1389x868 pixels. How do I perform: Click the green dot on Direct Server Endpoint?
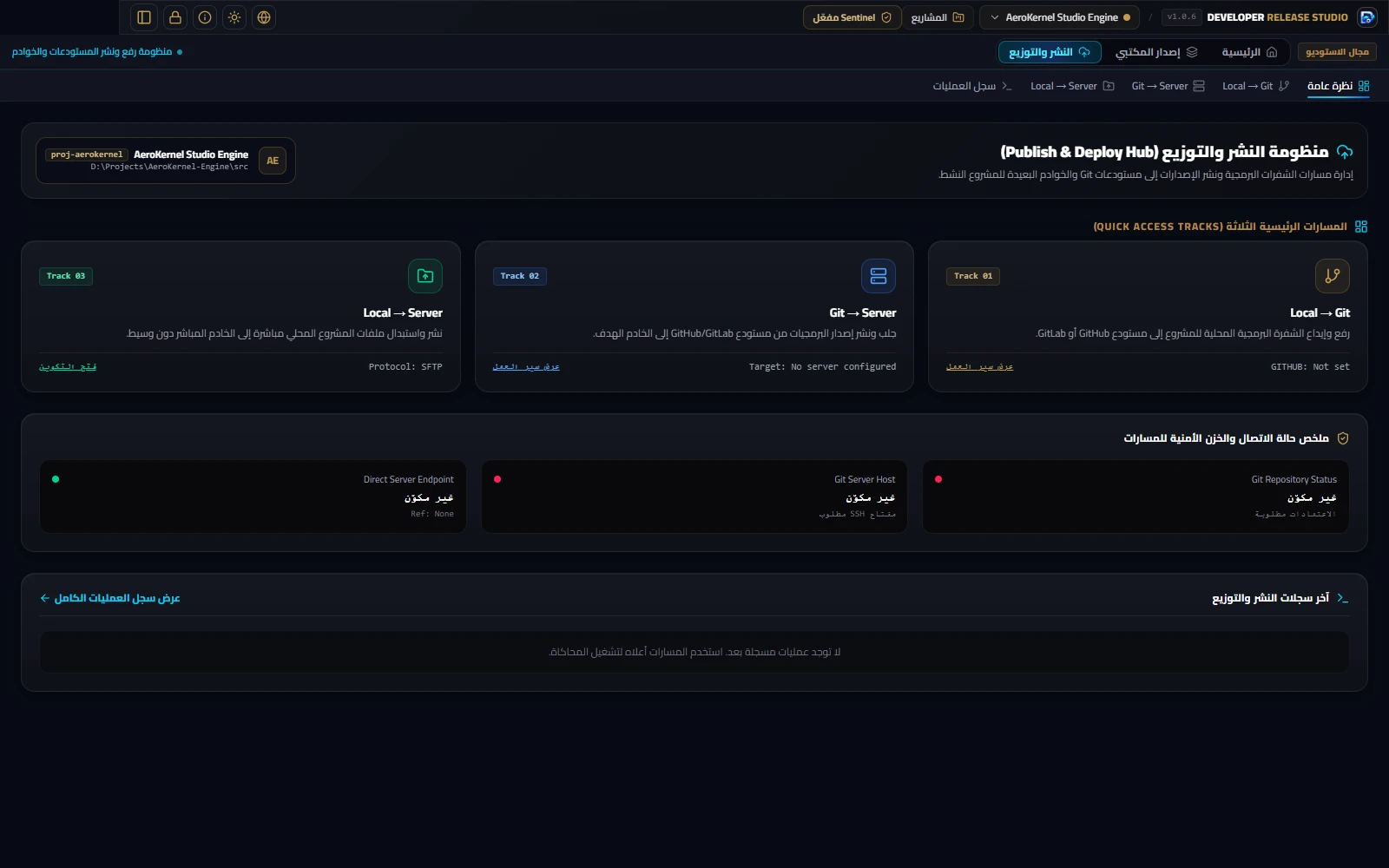pyautogui.click(x=56, y=479)
